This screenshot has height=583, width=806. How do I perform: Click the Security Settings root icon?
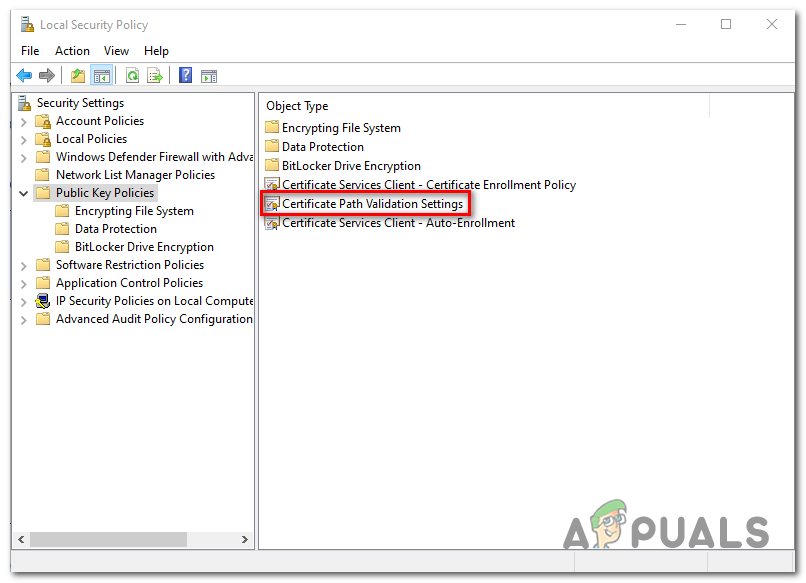click(25, 103)
